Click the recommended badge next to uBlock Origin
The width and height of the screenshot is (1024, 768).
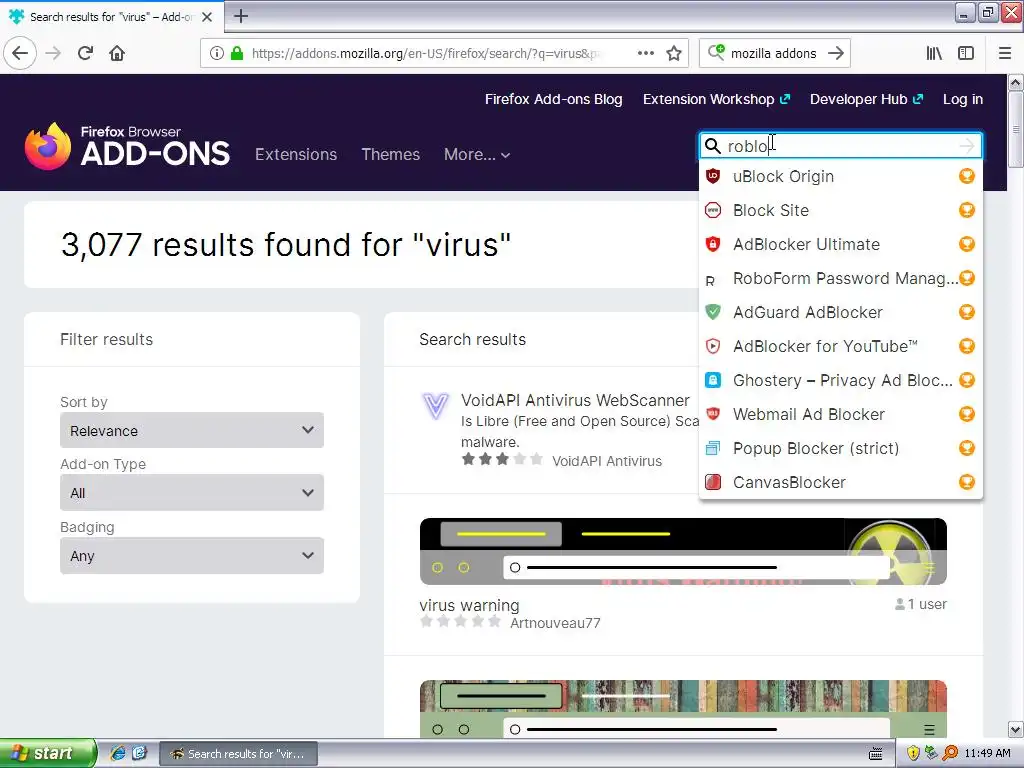point(967,176)
